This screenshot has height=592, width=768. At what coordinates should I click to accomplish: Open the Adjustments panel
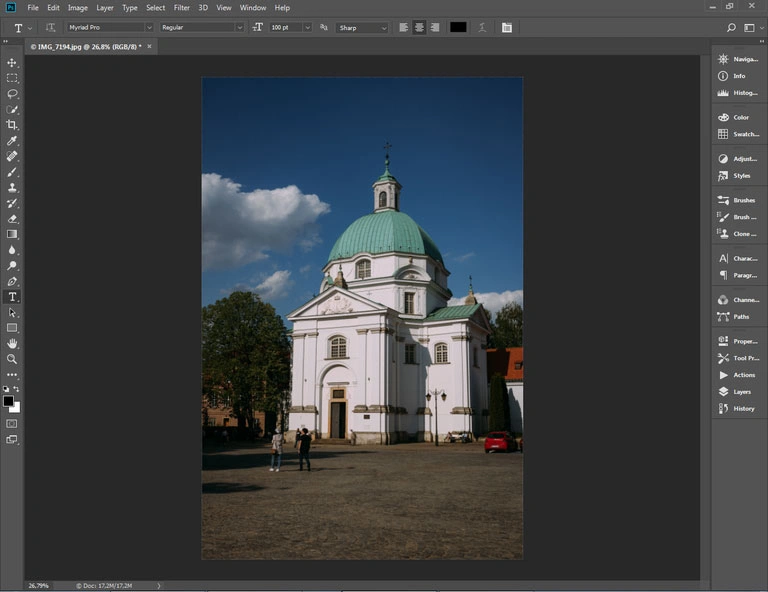tap(739, 159)
